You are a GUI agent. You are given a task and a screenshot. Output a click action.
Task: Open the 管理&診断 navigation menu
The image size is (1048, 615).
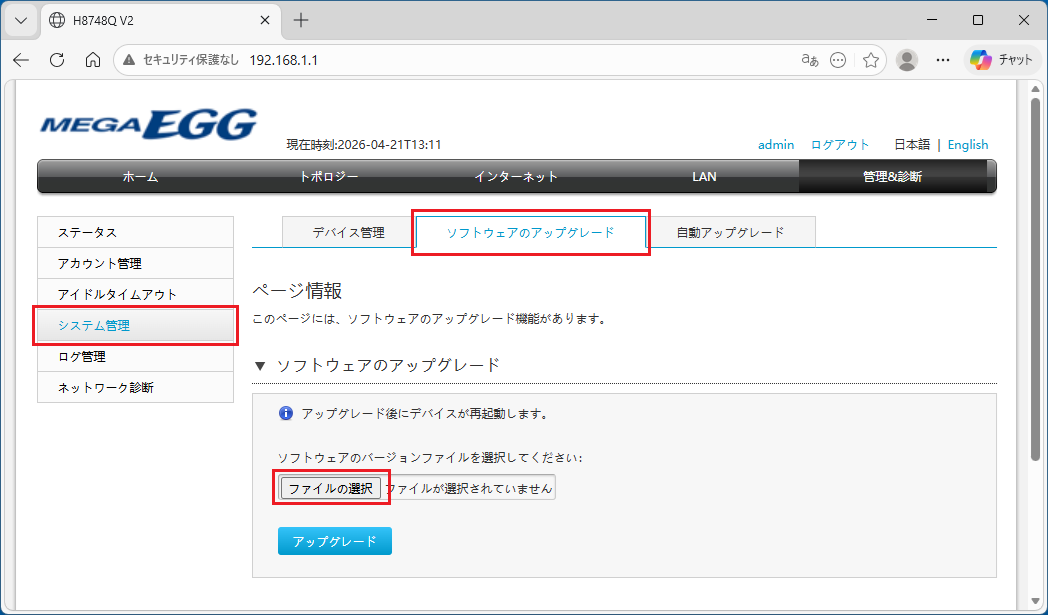click(892, 176)
